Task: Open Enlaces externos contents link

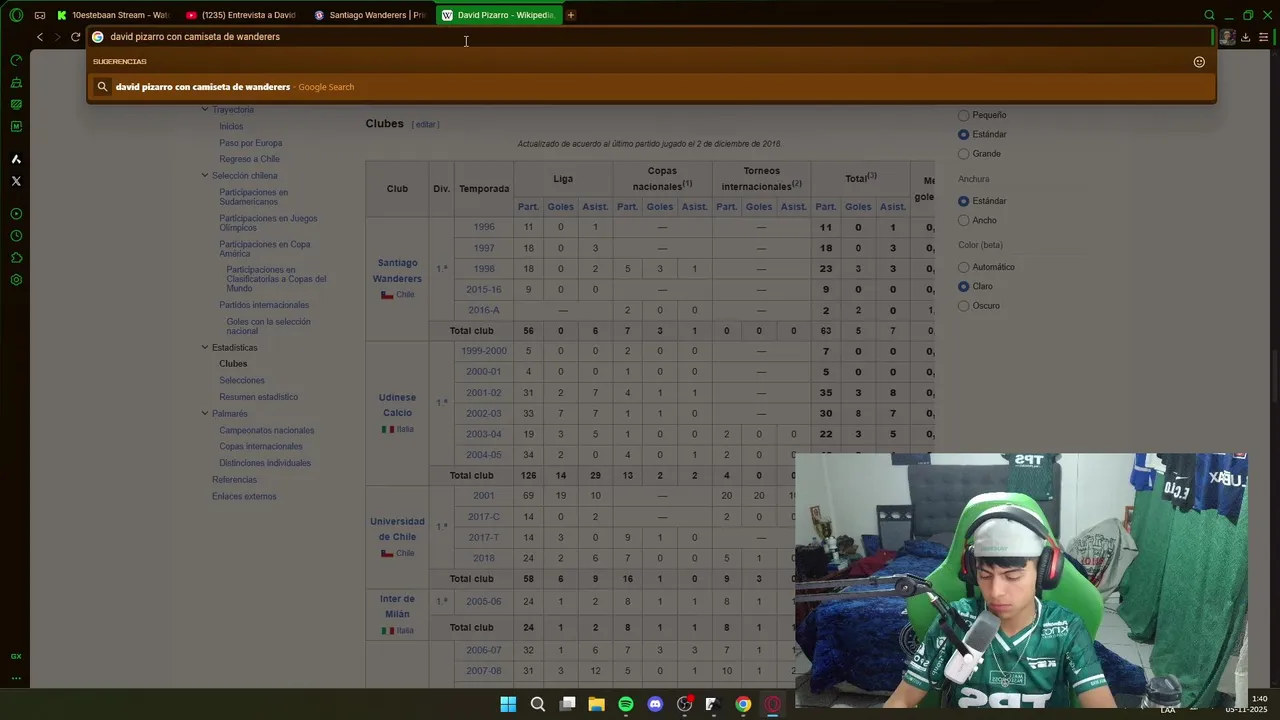Action: pos(244,496)
